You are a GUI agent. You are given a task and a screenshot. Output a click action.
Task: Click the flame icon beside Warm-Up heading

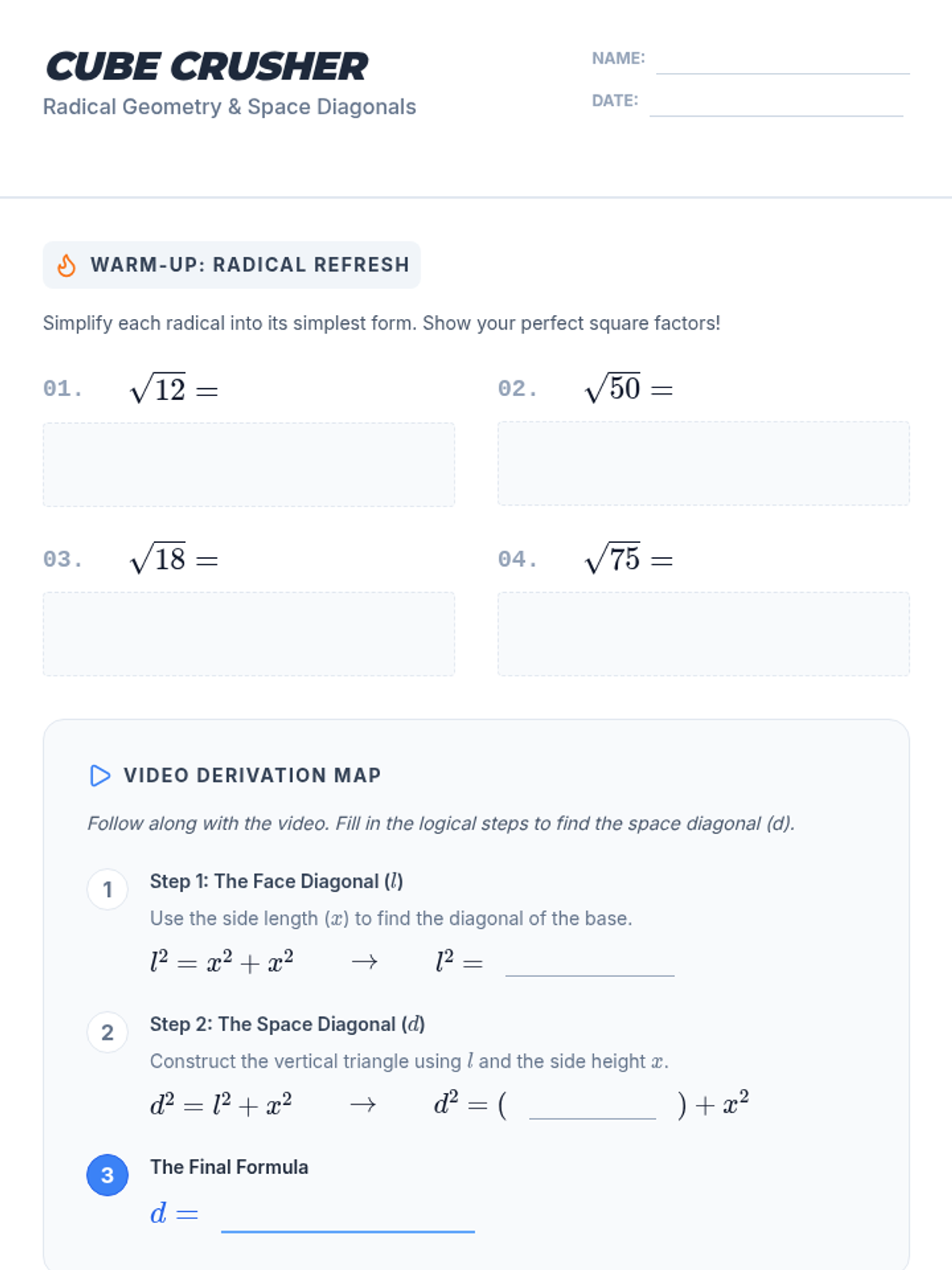[67, 265]
